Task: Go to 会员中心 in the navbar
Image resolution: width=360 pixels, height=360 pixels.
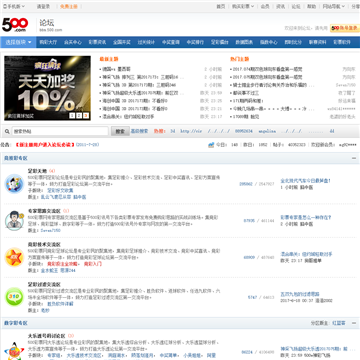Action: click(x=73, y=42)
